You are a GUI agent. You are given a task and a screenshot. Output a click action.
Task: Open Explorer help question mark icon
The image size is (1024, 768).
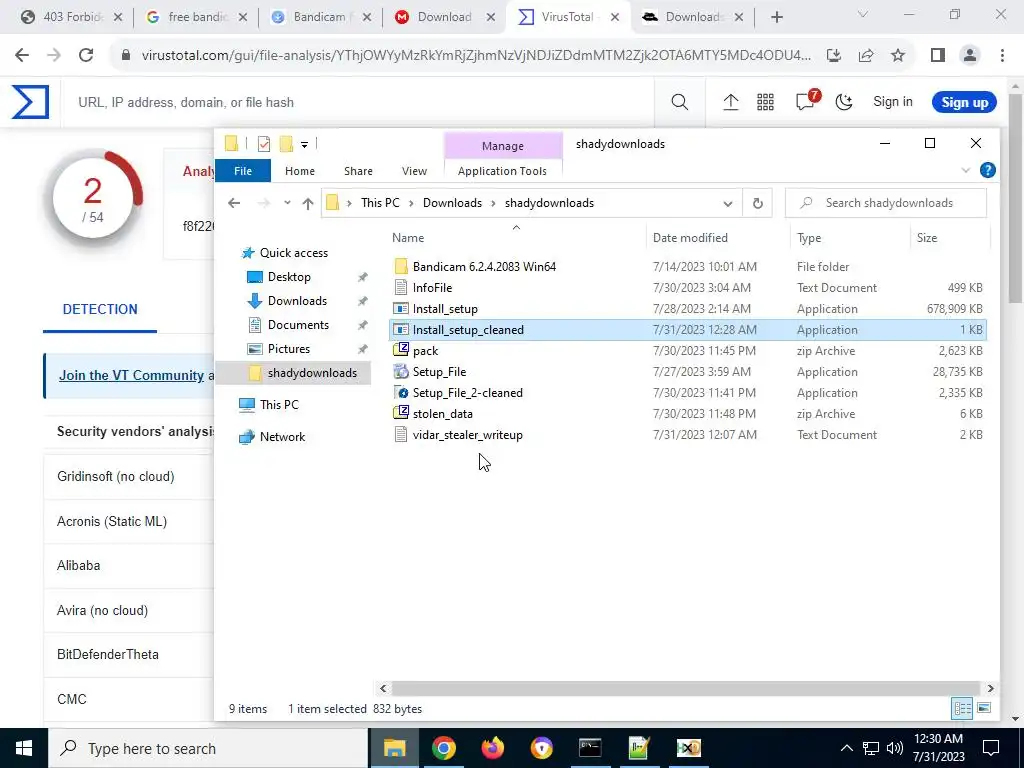tap(987, 171)
